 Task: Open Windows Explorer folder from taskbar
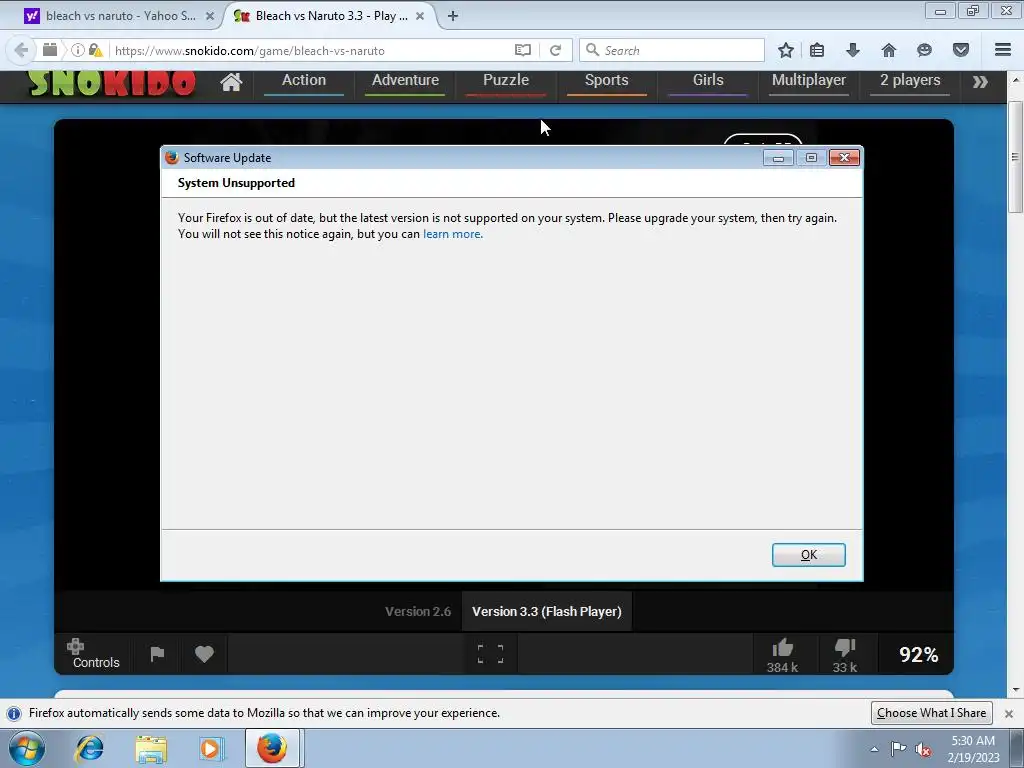point(151,748)
